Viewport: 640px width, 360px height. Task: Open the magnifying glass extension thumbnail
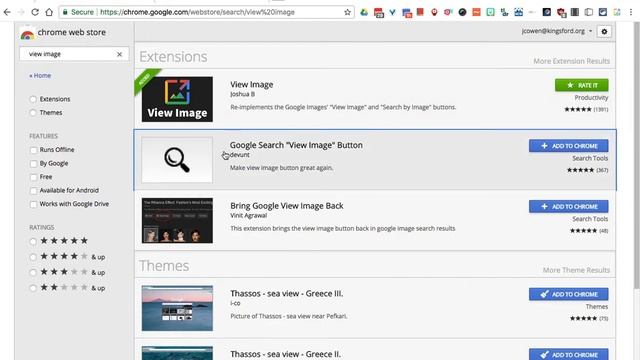177,160
